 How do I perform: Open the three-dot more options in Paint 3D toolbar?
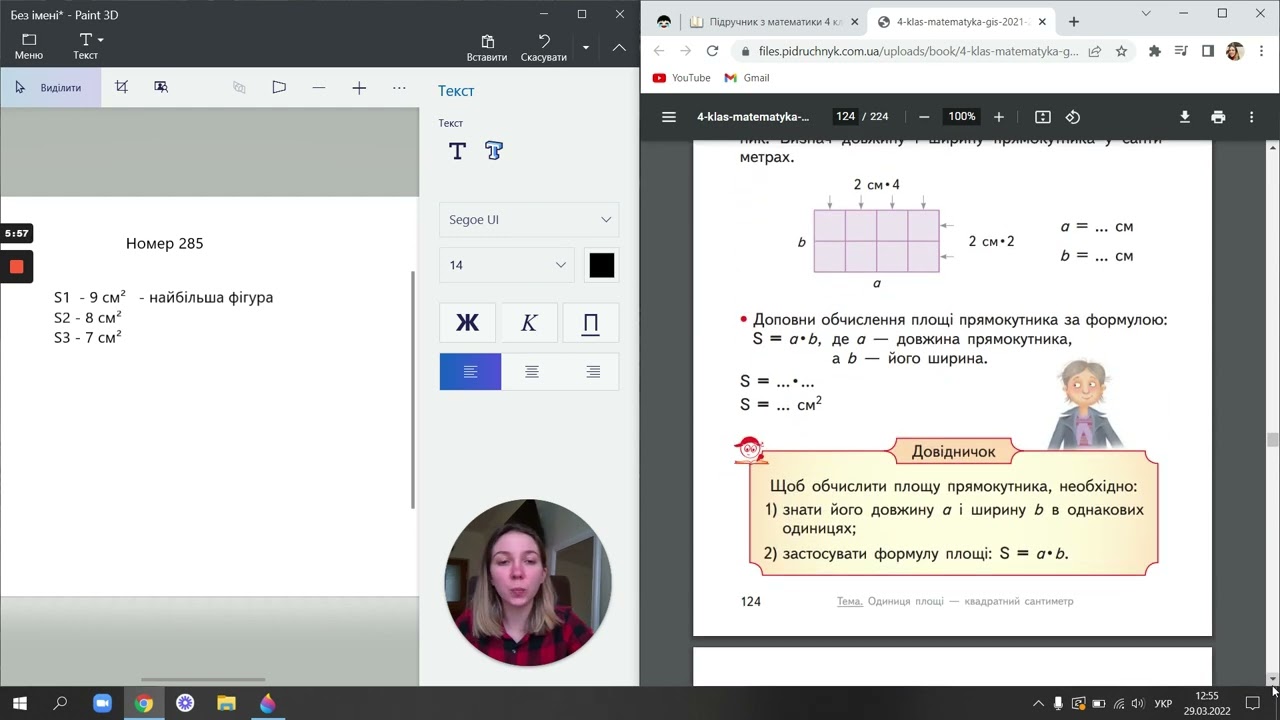click(399, 88)
